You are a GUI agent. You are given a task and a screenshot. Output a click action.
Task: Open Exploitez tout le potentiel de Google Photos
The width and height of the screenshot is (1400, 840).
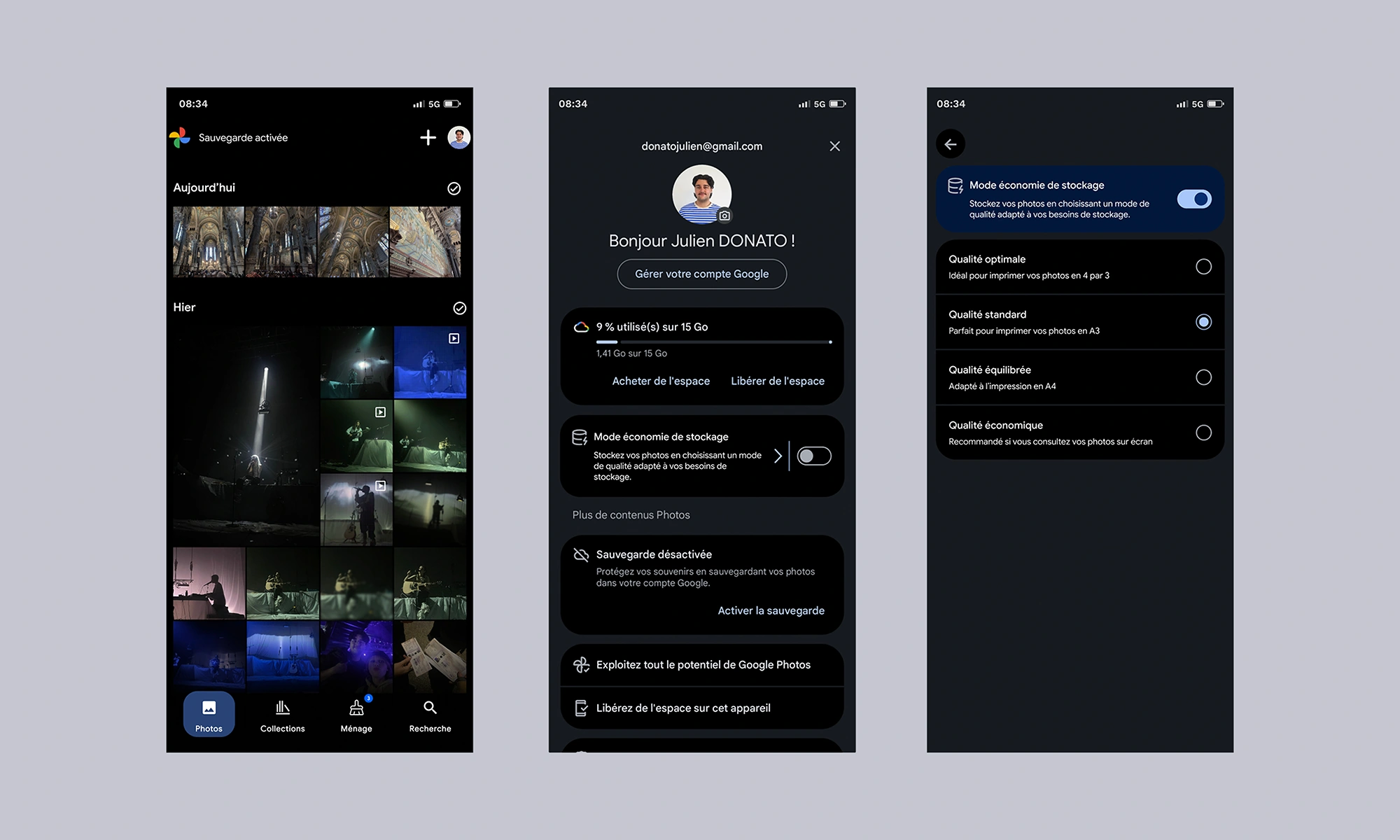click(702, 665)
